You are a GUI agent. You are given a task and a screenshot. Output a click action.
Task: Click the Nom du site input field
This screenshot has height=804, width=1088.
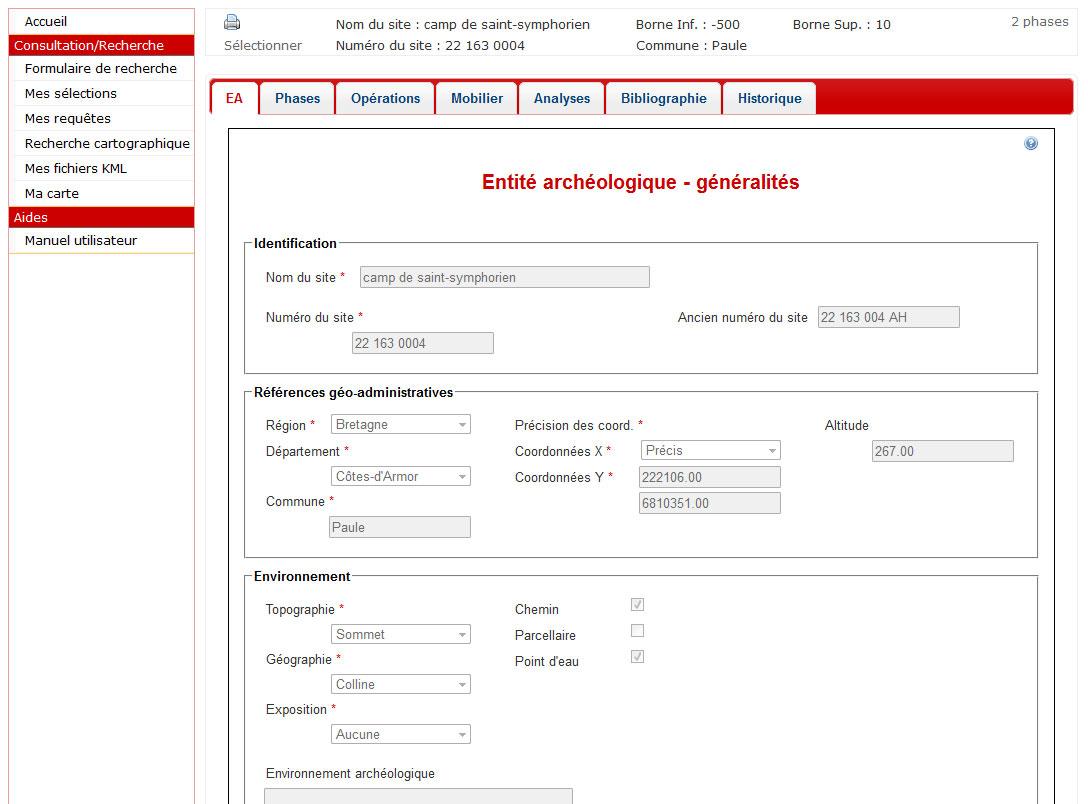[504, 278]
